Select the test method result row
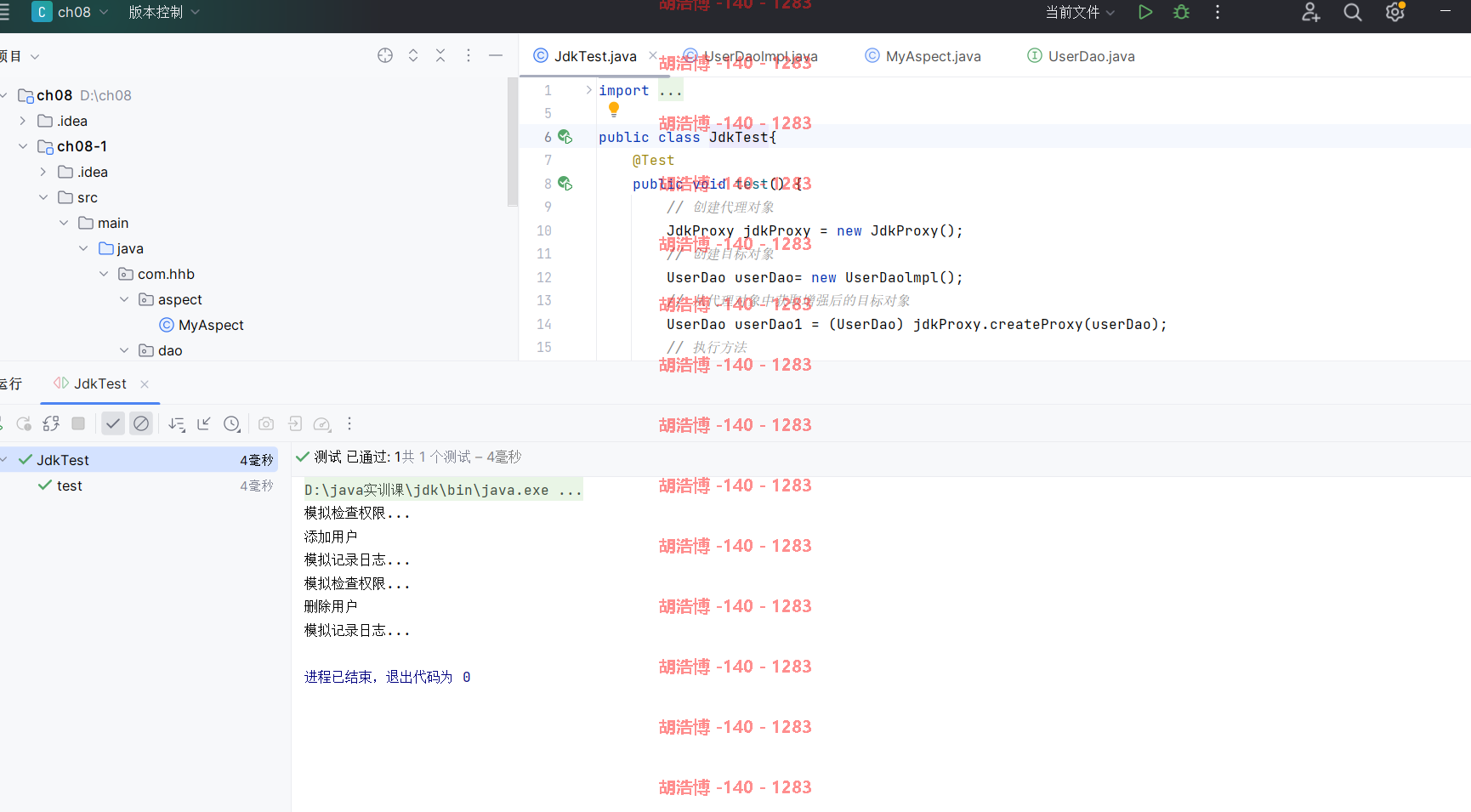The height and width of the screenshot is (812, 1471). (139, 485)
